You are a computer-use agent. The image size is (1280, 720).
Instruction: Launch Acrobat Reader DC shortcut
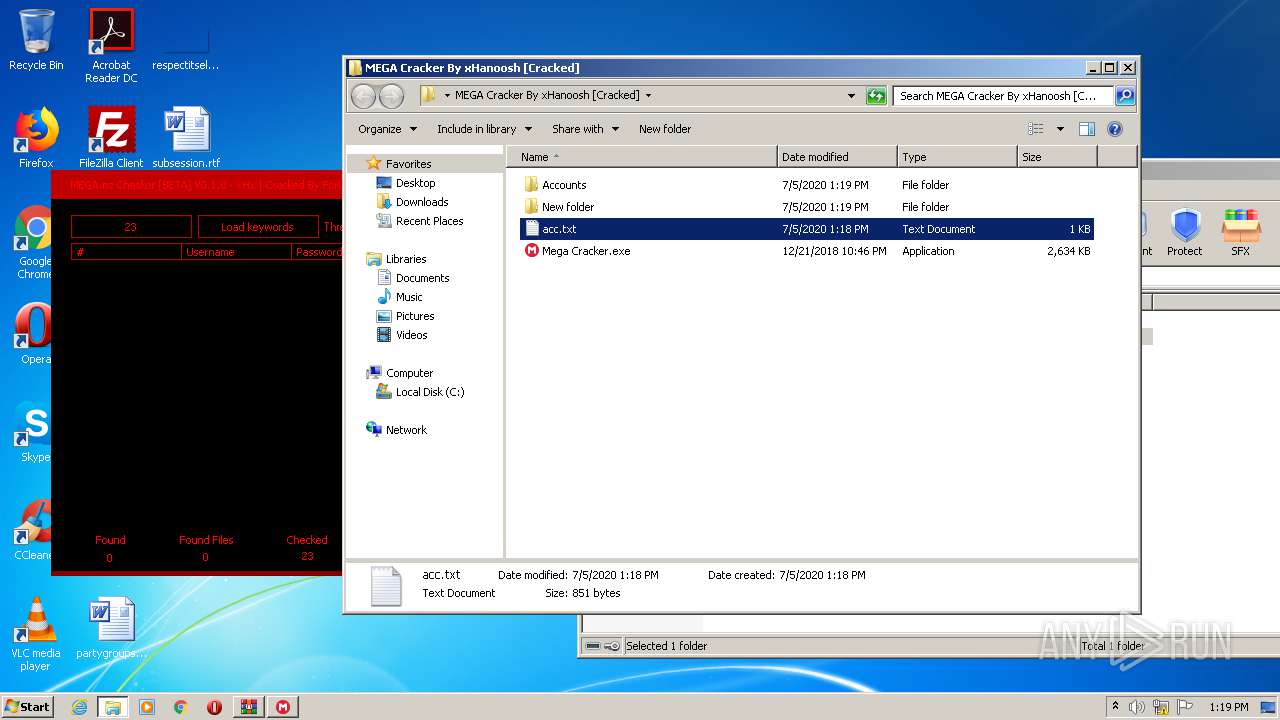tap(111, 46)
